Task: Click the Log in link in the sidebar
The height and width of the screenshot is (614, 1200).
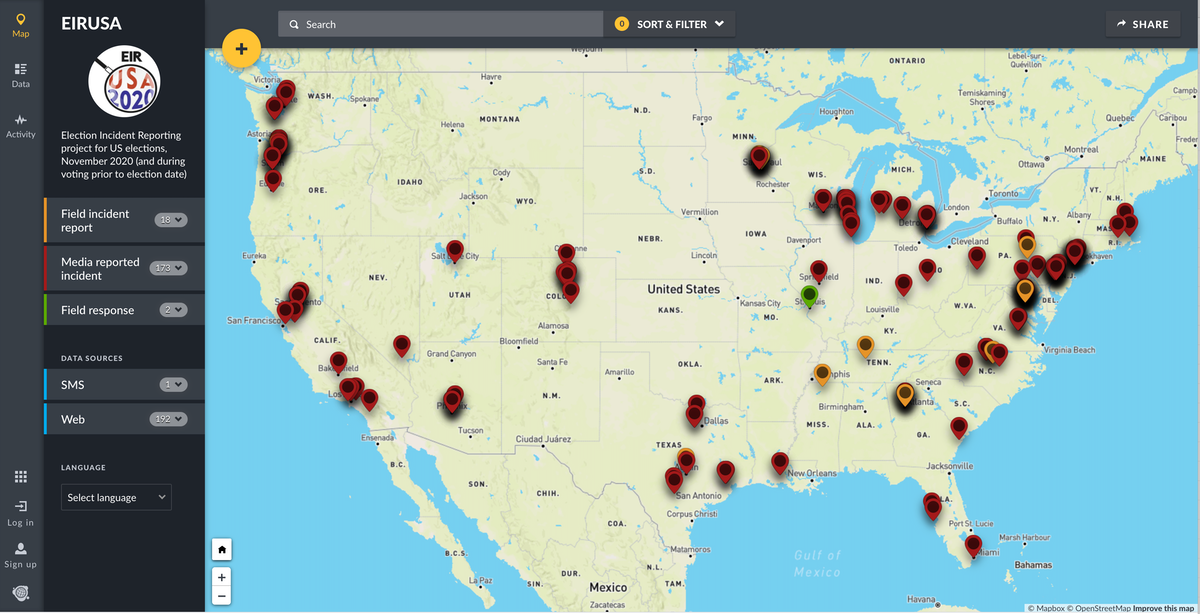Action: click(x=20, y=510)
